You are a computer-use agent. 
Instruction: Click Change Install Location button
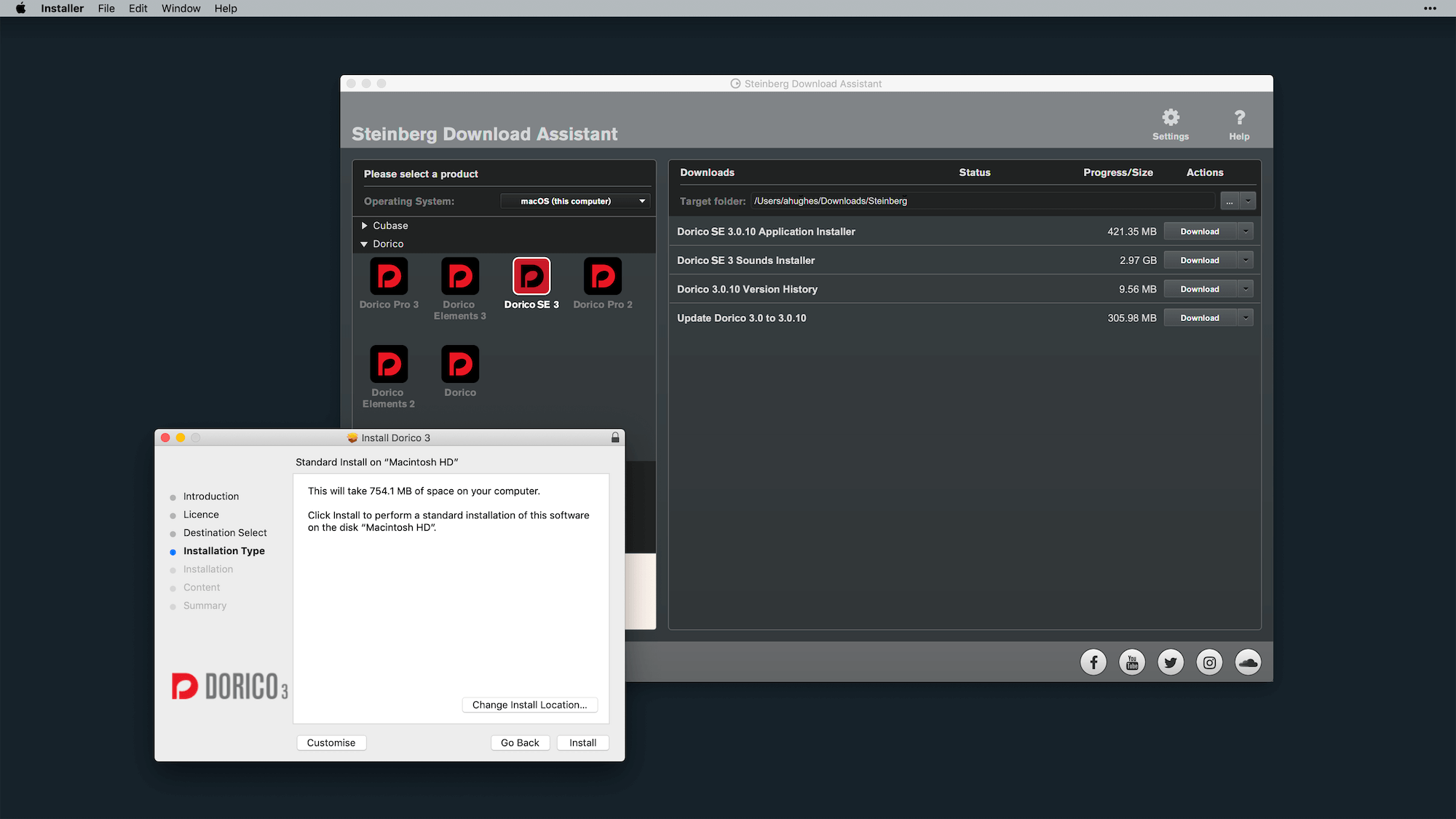pos(529,705)
